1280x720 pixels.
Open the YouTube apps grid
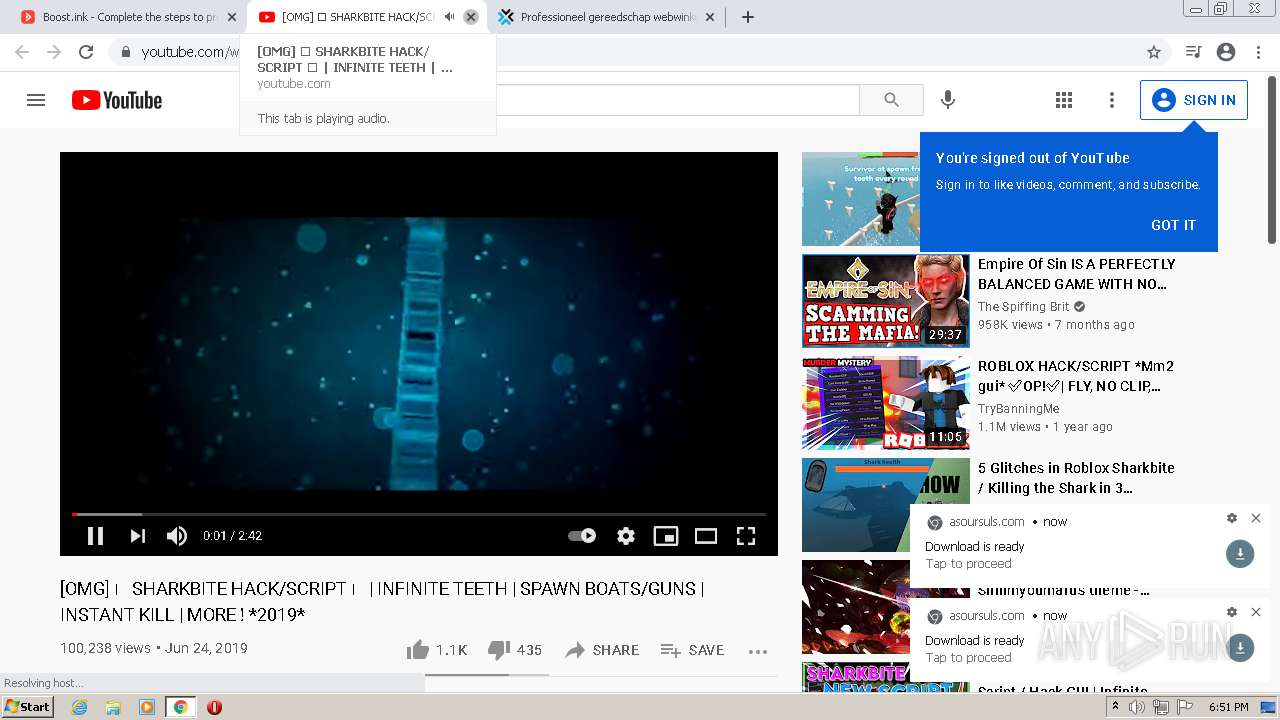(x=1064, y=100)
